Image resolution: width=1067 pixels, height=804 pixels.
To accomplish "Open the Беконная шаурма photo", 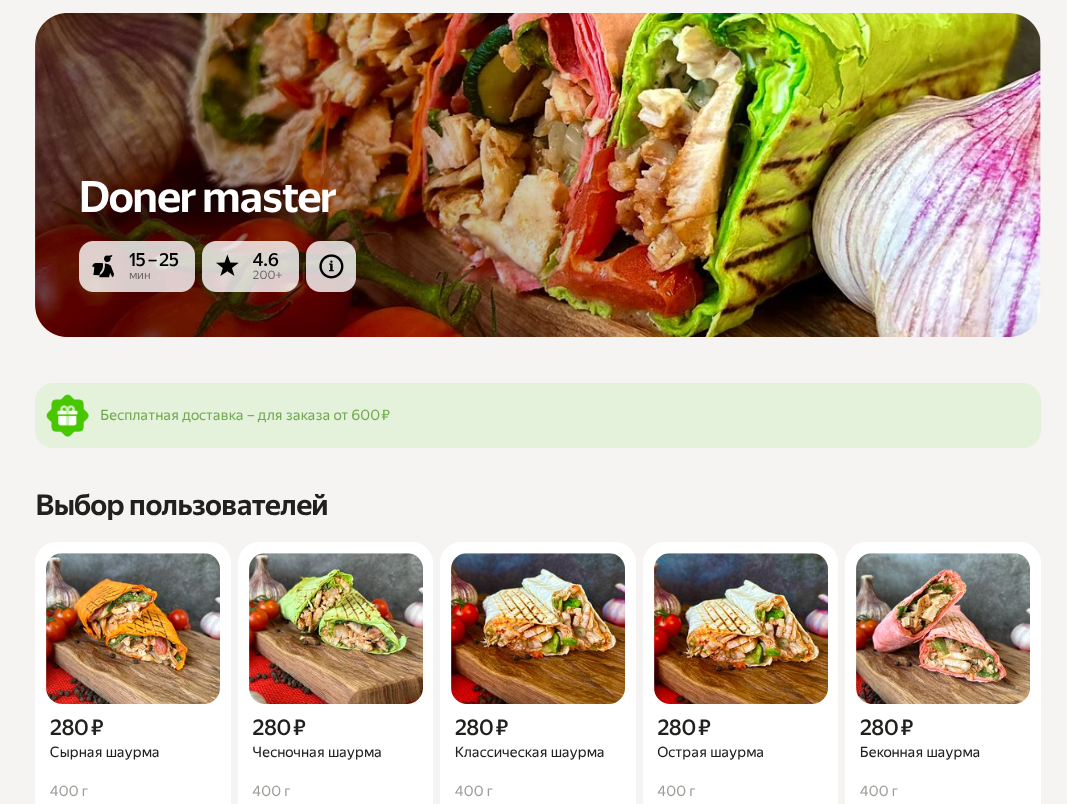I will [942, 629].
